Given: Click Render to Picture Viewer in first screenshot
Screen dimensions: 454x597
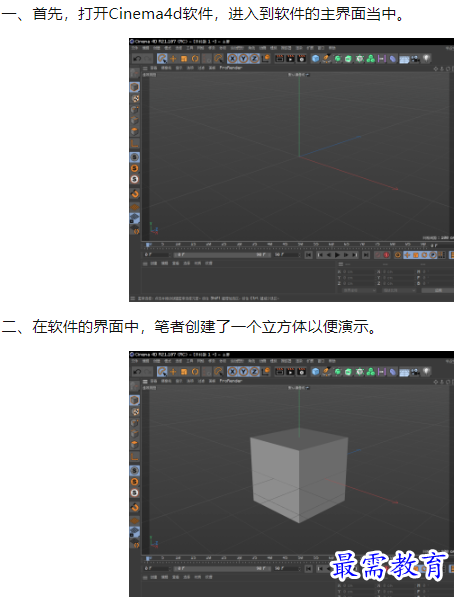Looking at the screenshot, I should pyautogui.click(x=291, y=59).
